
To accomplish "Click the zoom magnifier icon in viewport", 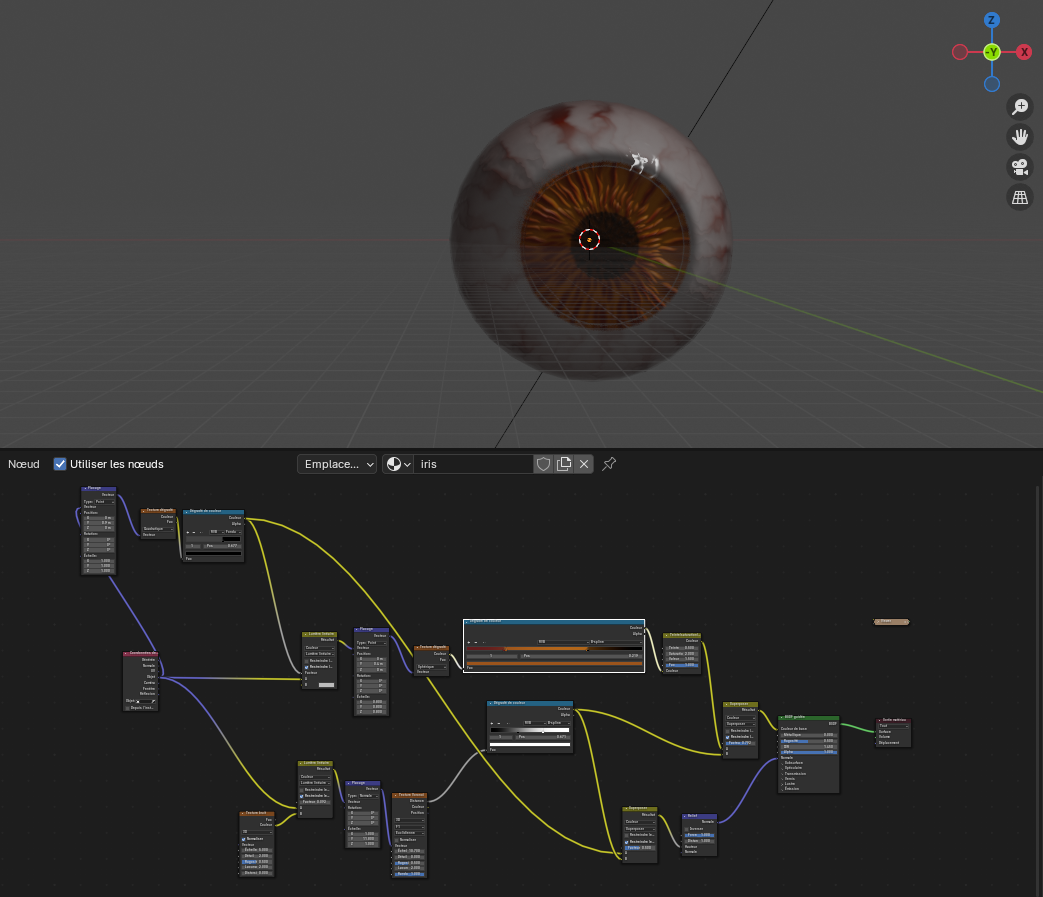I will point(1020,107).
